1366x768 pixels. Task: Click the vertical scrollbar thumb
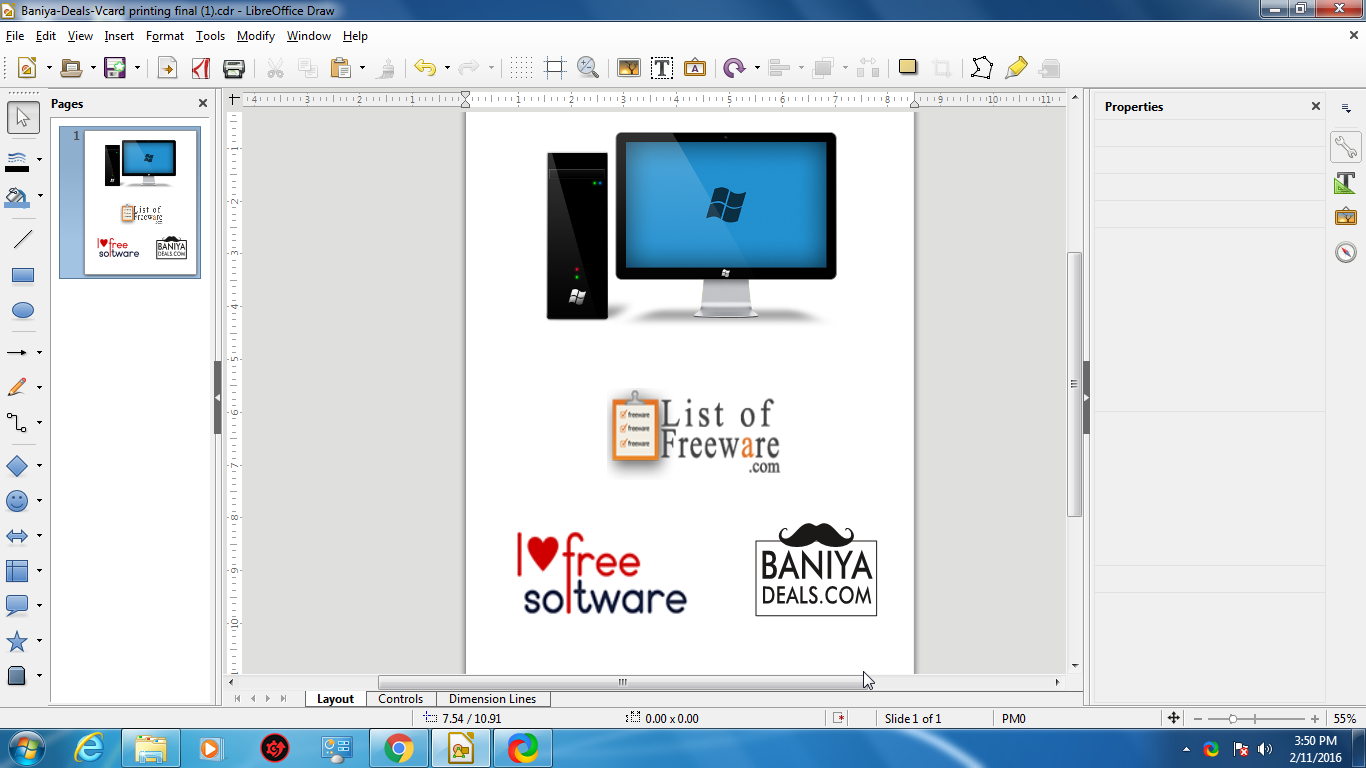(x=1075, y=384)
